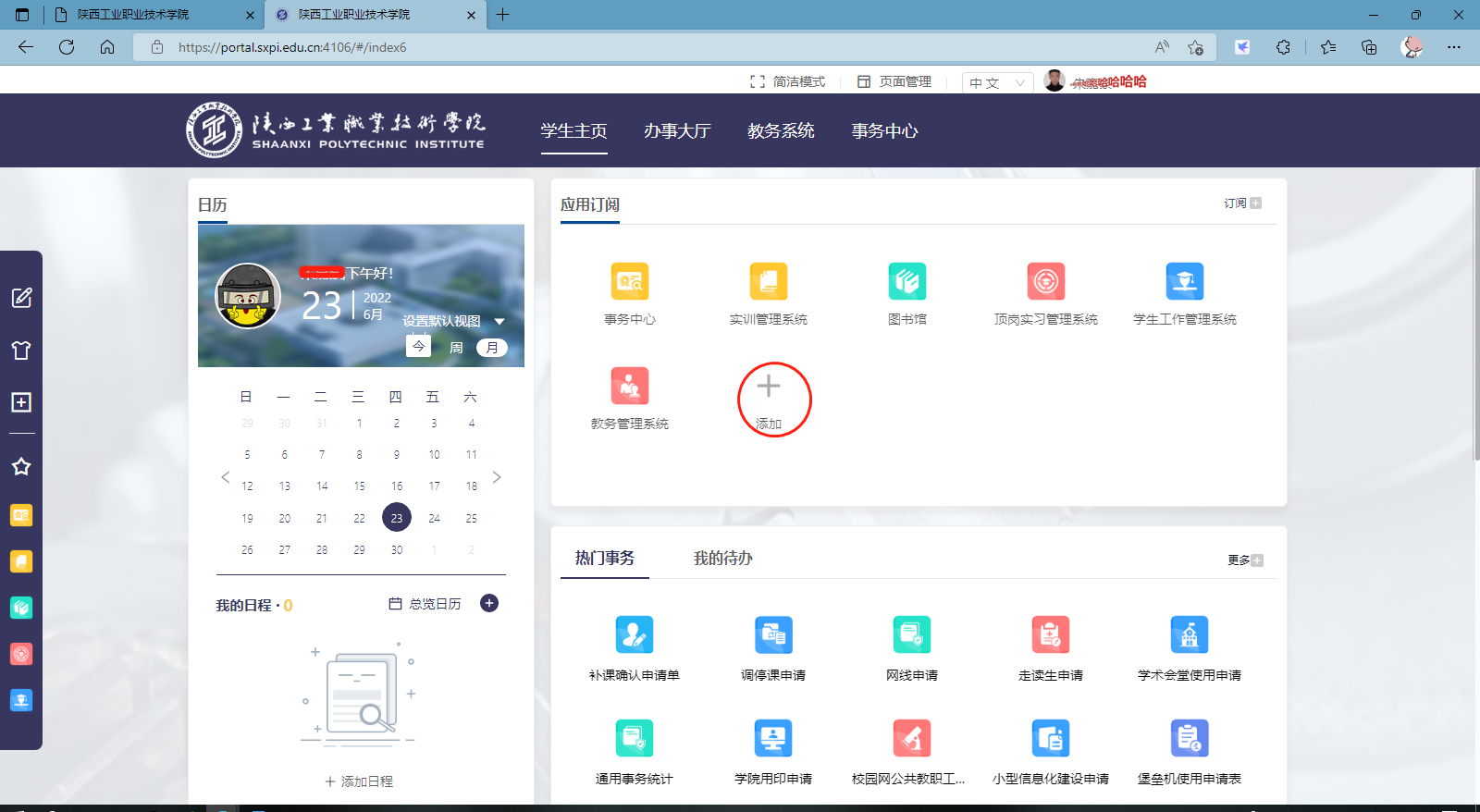Expand 设置默认视图 dropdown arrow
This screenshot has height=812, width=1480.
pos(499,322)
